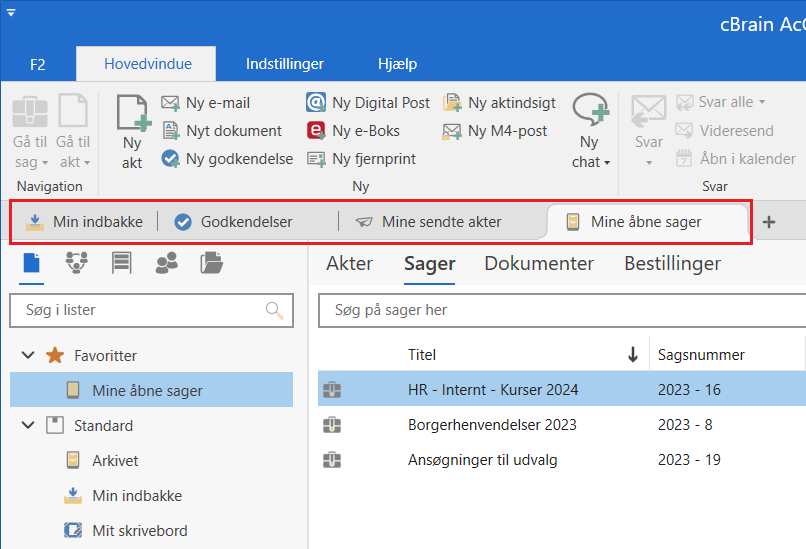The image size is (806, 549).
Task: Select Mit skrivebord in the tree
Action: (140, 530)
